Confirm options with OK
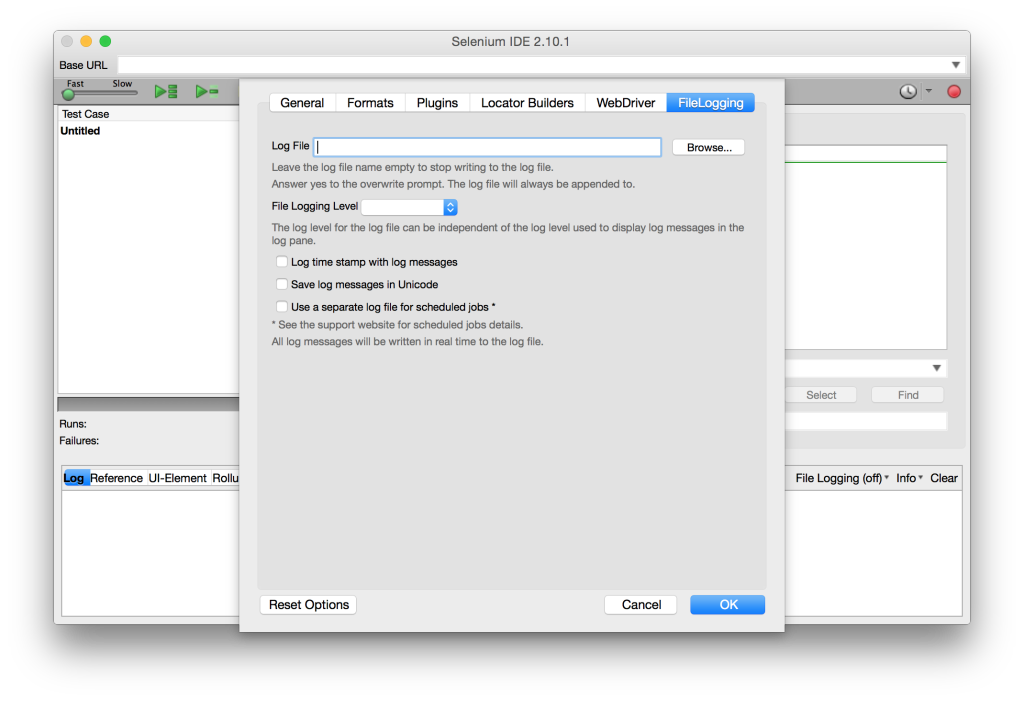 pyautogui.click(x=728, y=604)
